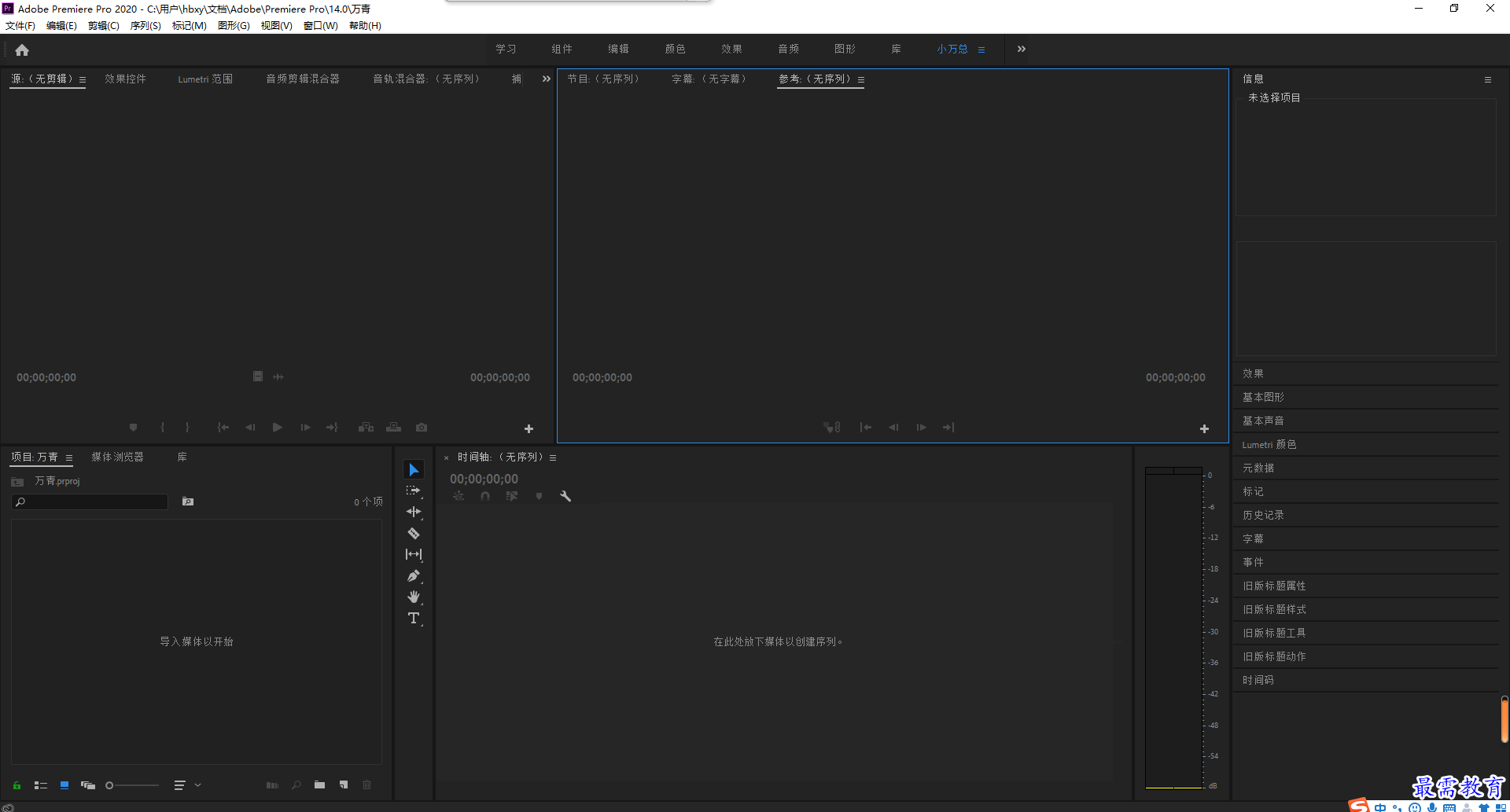1510x812 pixels.
Task: Open timeline settings wrench icon
Action: pyautogui.click(x=565, y=496)
